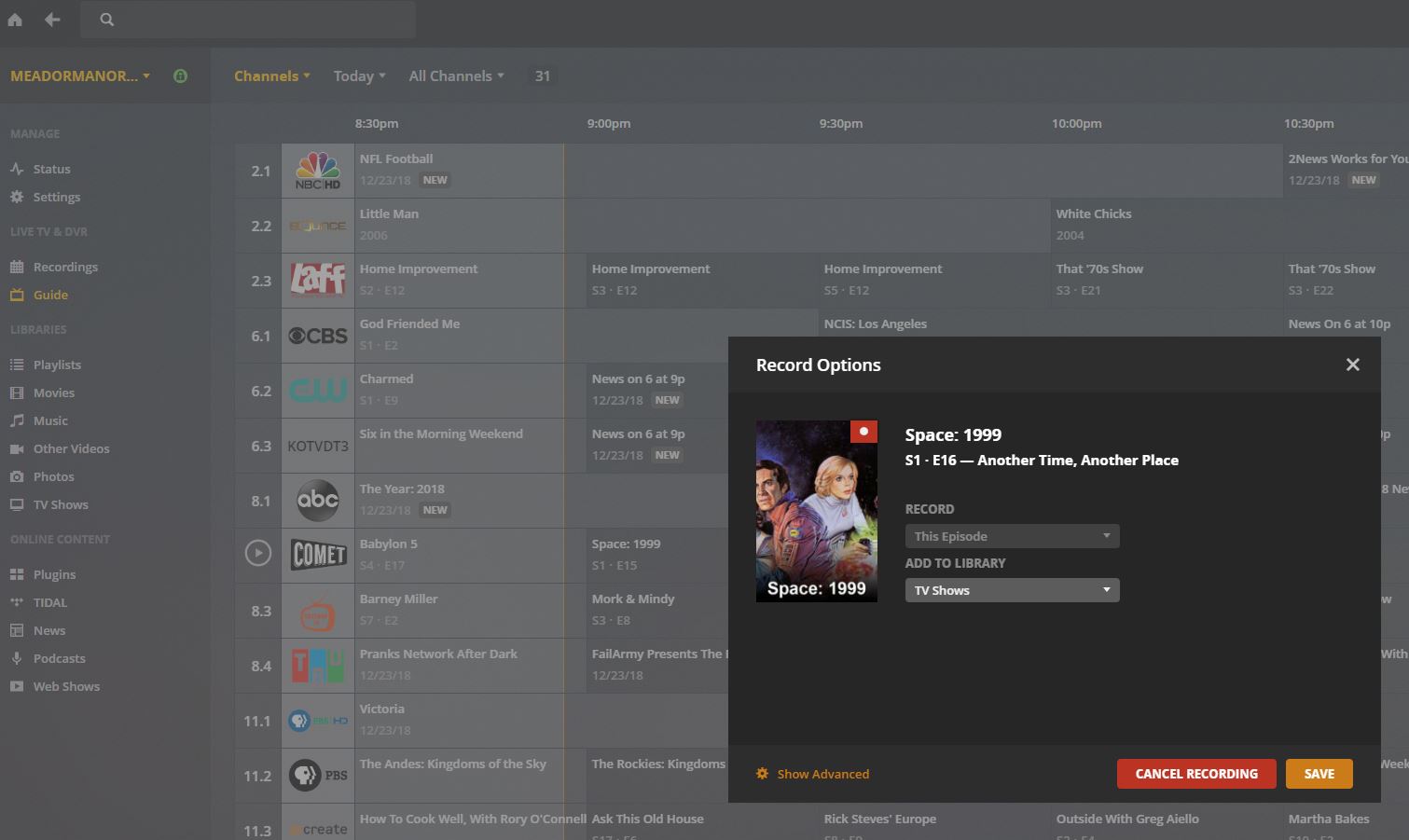Select Movies library in sidebar
The image size is (1409, 840).
tap(53, 392)
